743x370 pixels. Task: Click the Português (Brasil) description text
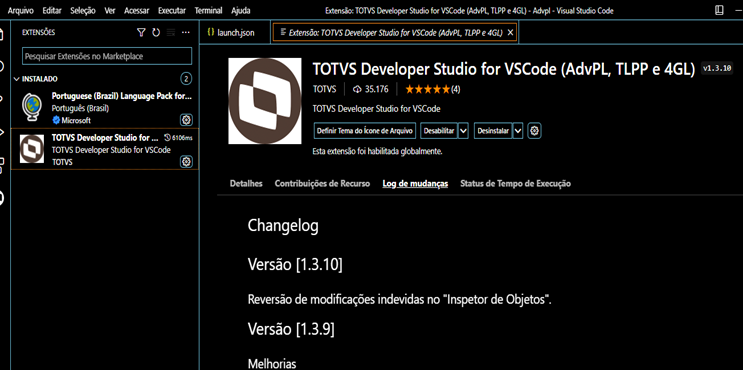tap(81, 108)
